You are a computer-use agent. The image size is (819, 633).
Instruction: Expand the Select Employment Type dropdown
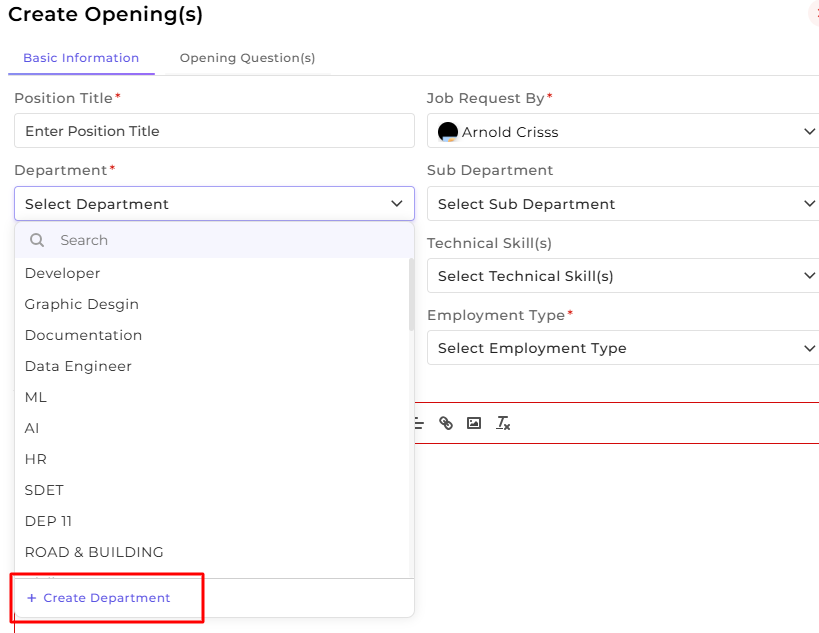(x=623, y=348)
